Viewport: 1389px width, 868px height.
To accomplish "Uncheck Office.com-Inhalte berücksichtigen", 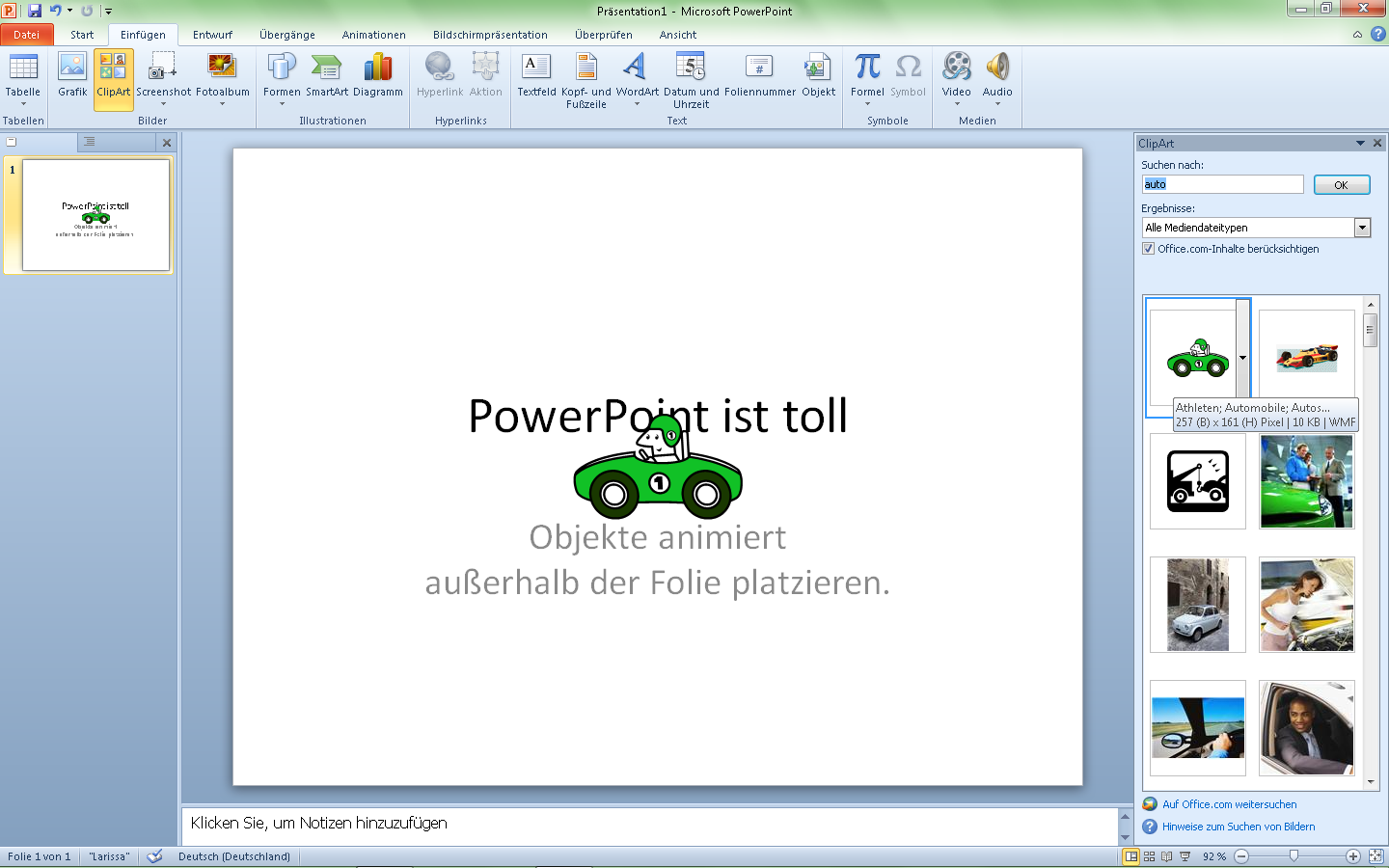I will click(x=1148, y=248).
